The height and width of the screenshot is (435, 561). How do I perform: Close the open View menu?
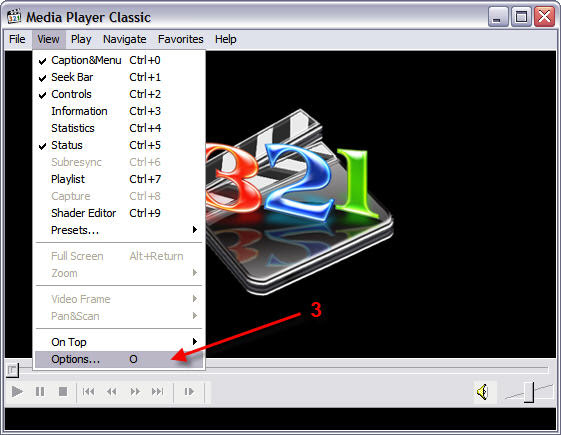click(48, 39)
